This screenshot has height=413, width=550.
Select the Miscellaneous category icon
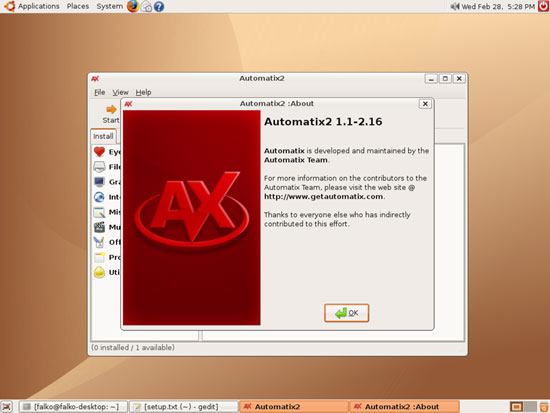99,212
